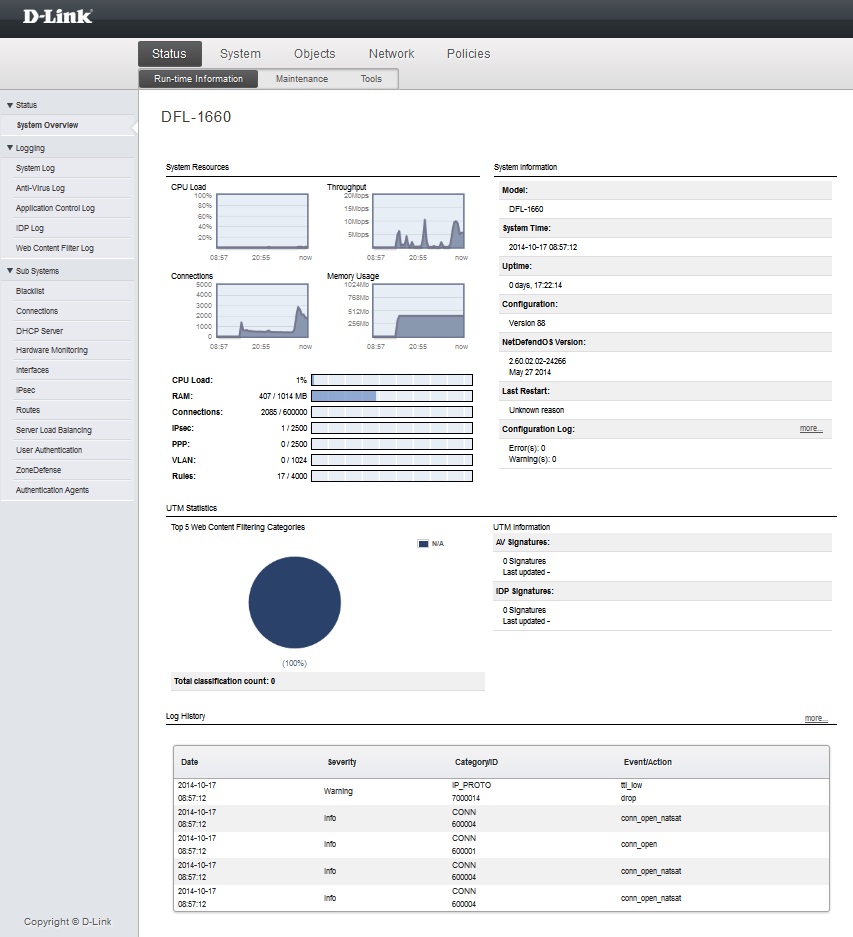Image resolution: width=853 pixels, height=937 pixels.
Task: Click the RAM usage progress bar
Action: (392, 396)
